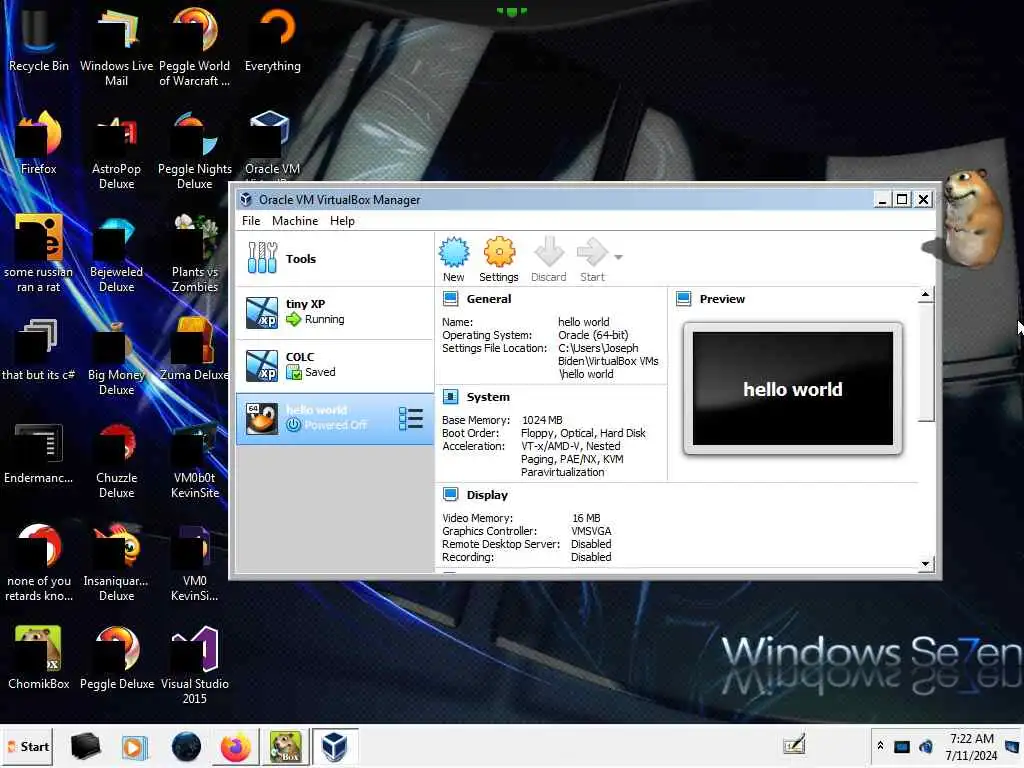
Task: Click the Start arrow toolbar icon
Action: point(592,259)
